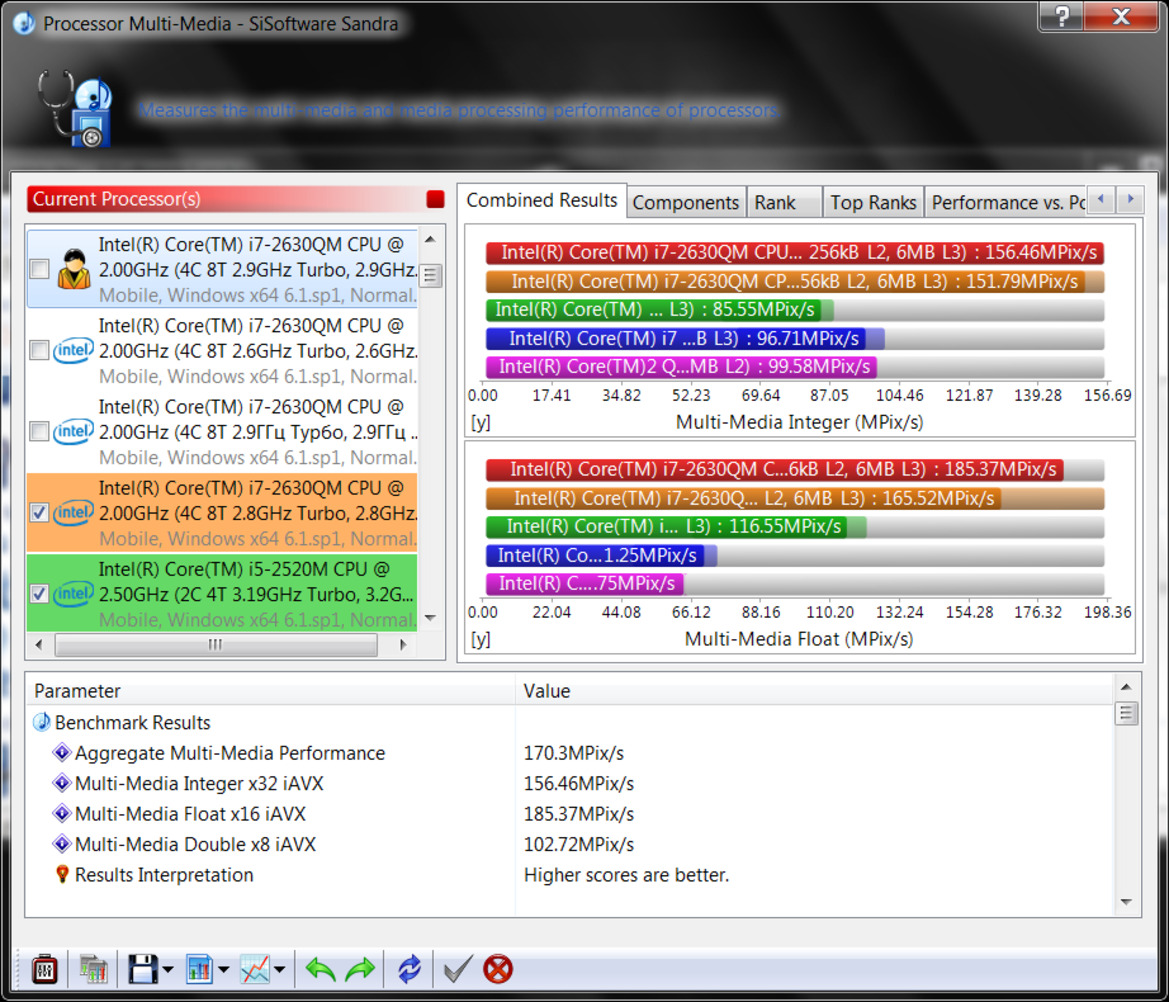
Task: Check the i7-2630QM 2.9ГГц Турбо checkbox
Action: pyautogui.click(x=40, y=431)
